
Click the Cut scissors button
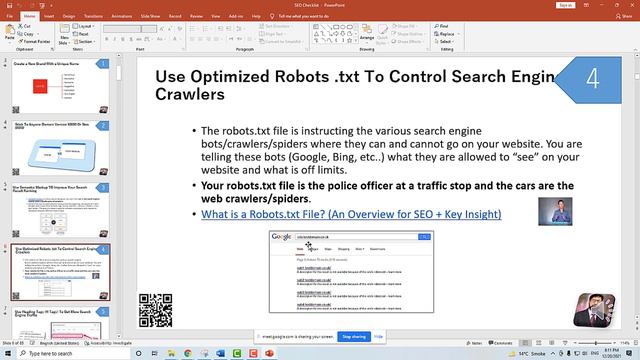click(x=24, y=26)
